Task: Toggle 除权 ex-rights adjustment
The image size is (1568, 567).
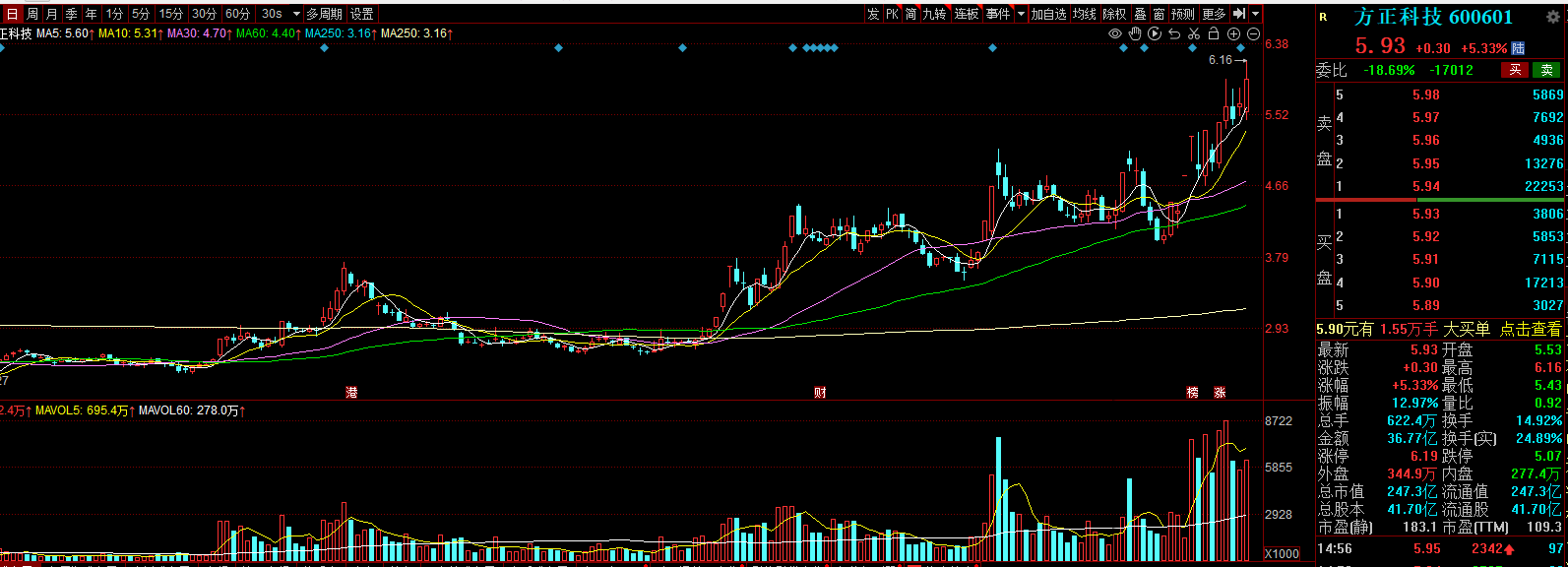Action: pos(1116,14)
